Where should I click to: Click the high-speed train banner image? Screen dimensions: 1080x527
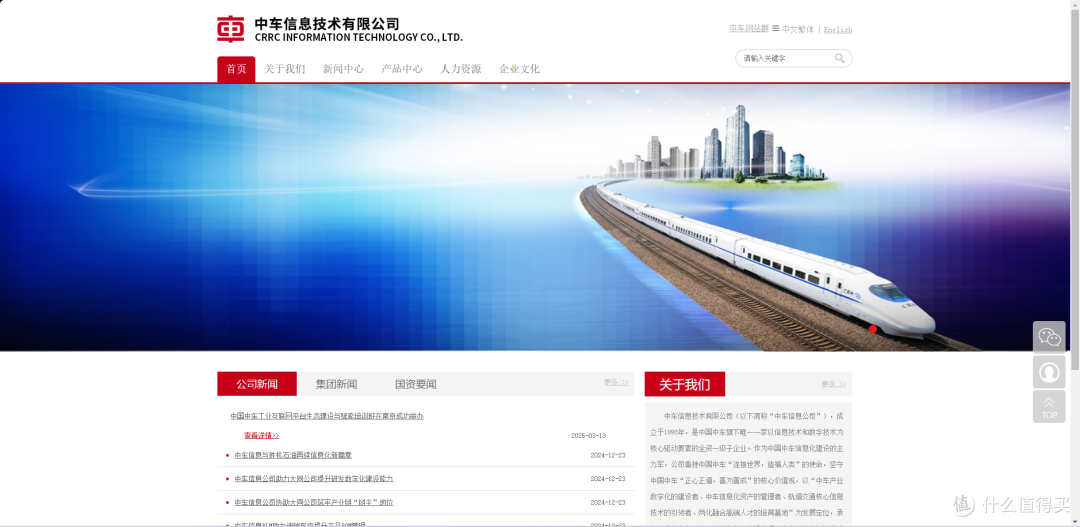(535, 217)
